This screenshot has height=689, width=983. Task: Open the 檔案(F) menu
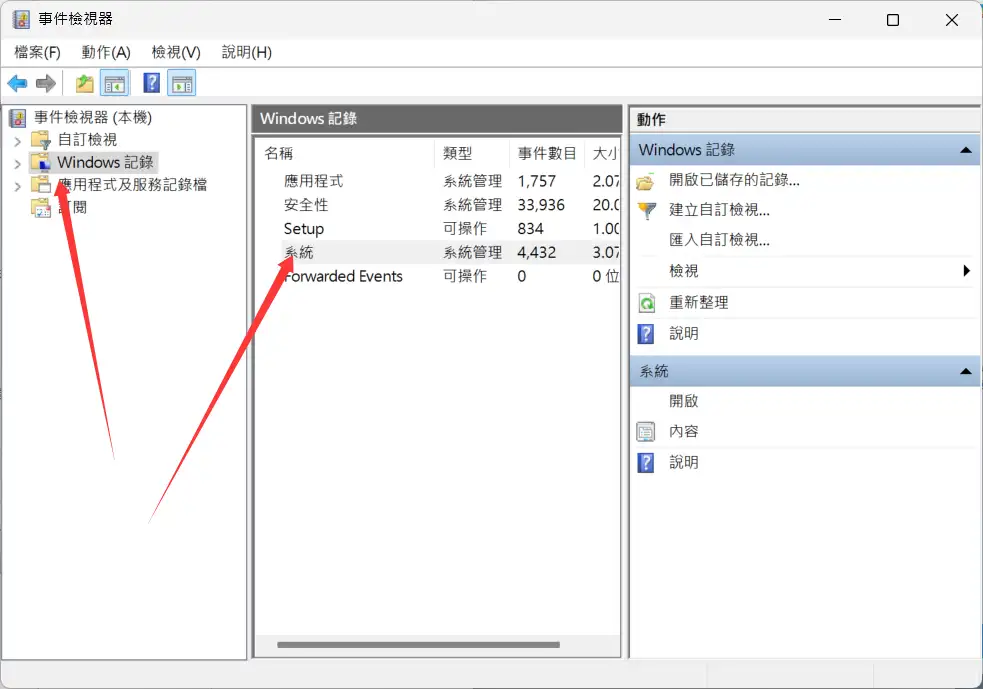coord(38,53)
